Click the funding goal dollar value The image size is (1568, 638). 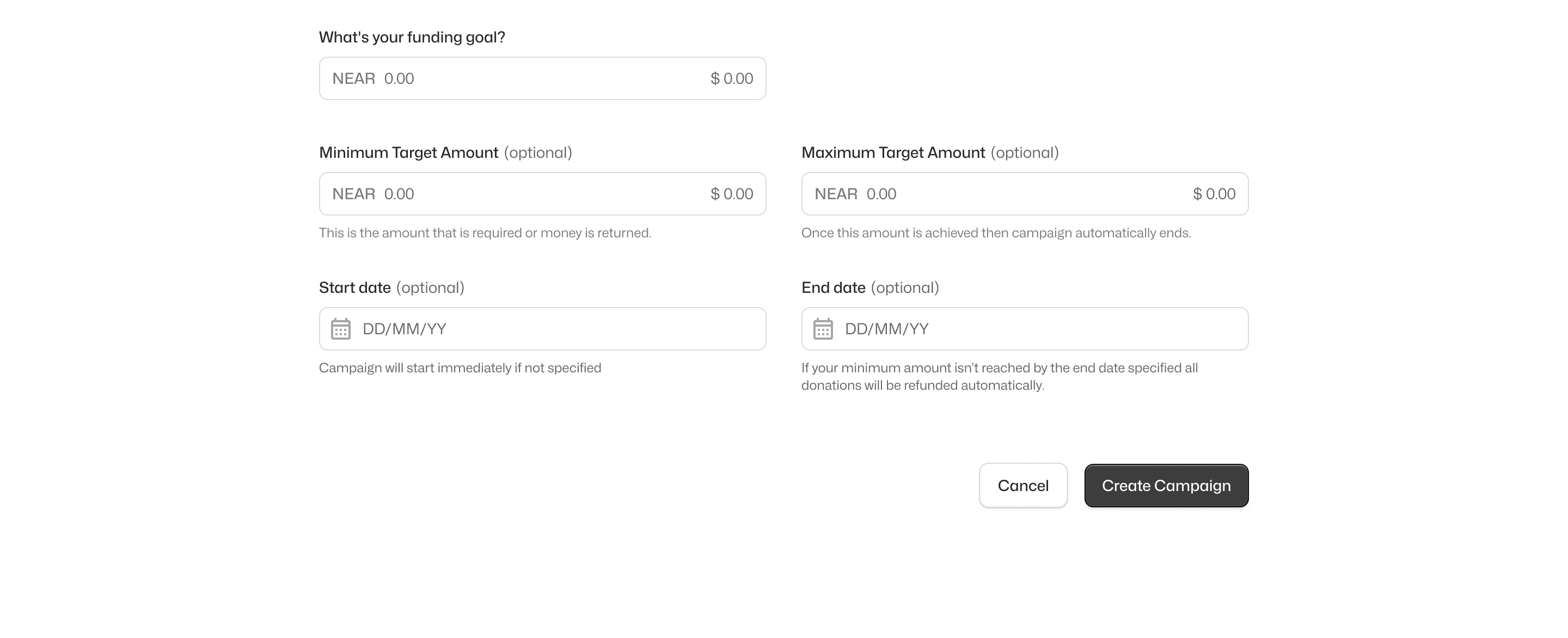click(x=732, y=78)
